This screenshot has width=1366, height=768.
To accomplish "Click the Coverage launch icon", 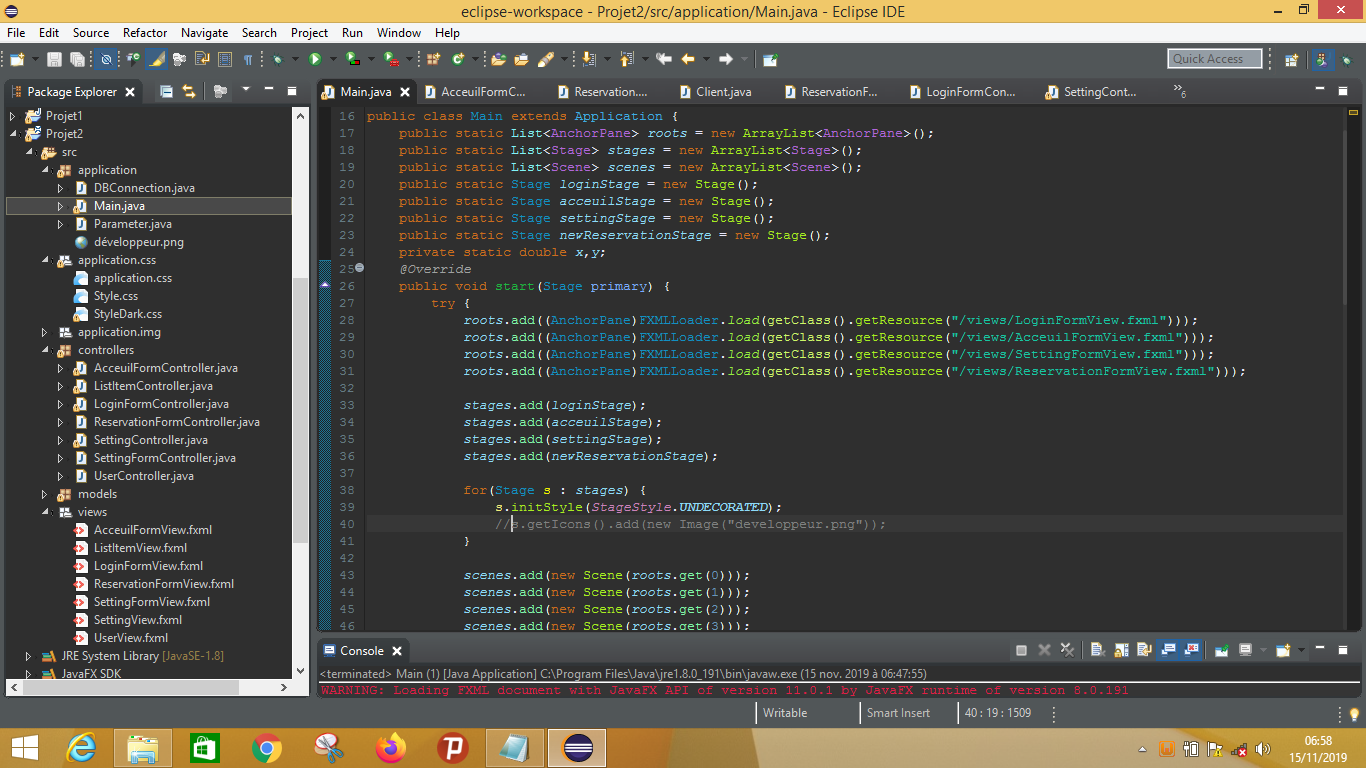I will point(352,59).
